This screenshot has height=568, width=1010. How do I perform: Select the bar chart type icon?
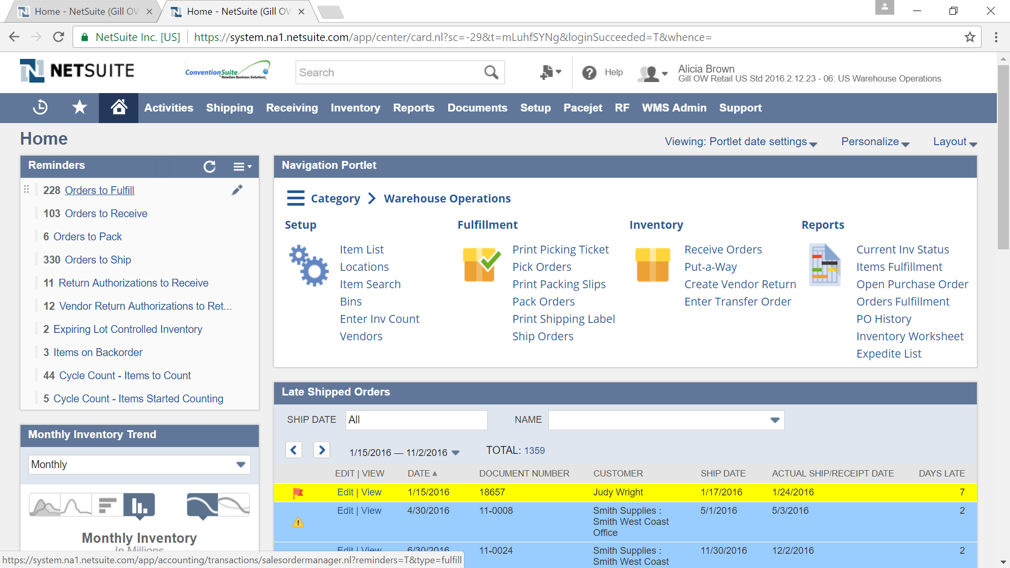click(139, 507)
